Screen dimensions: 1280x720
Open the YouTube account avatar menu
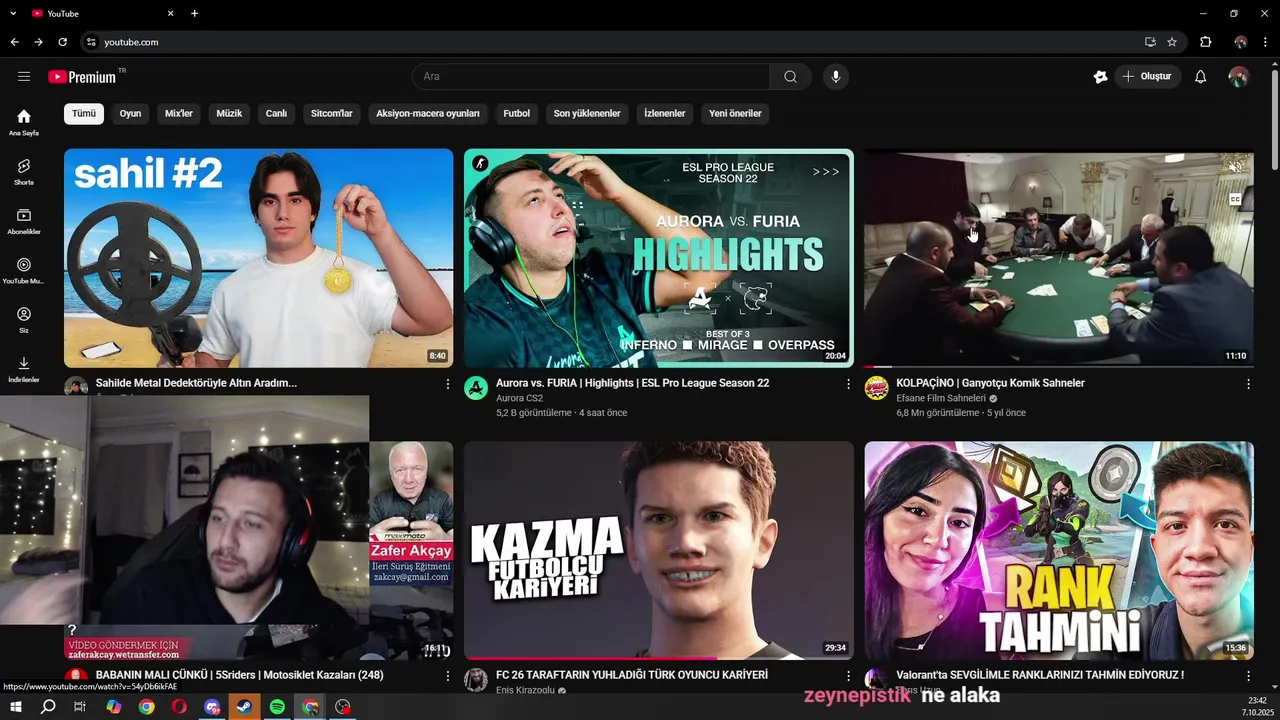1238,77
